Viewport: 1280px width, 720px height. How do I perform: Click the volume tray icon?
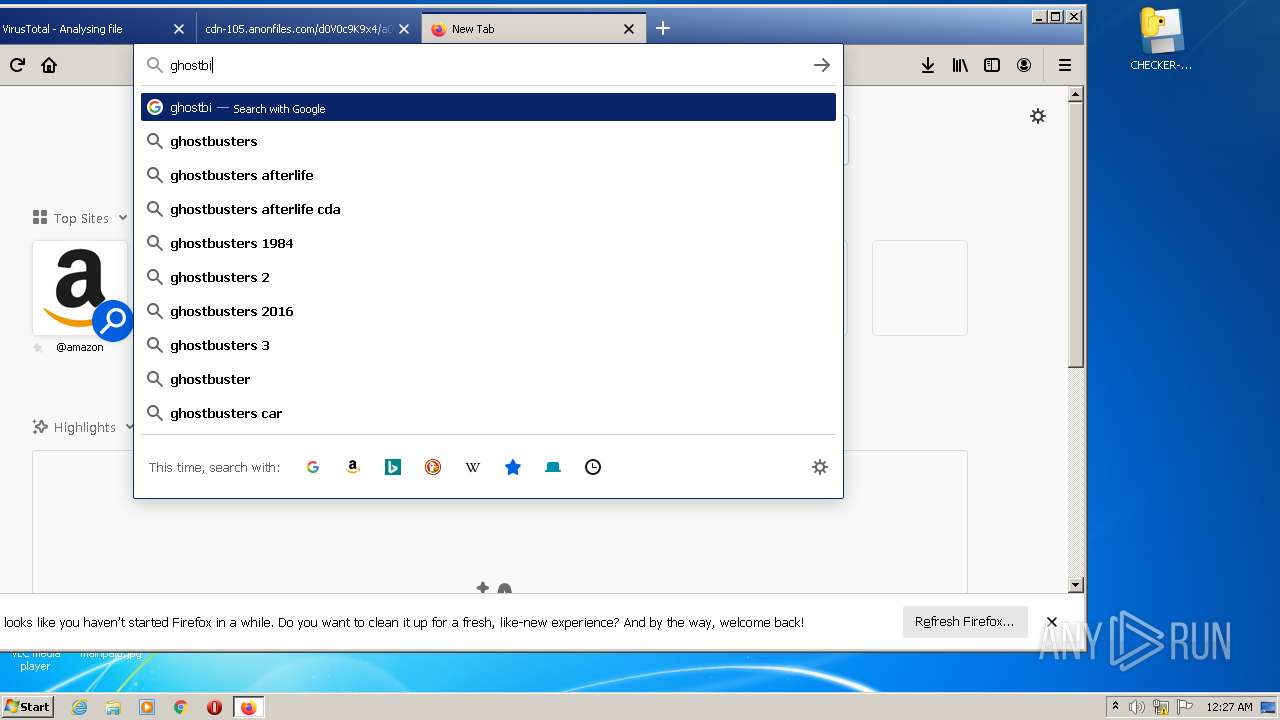click(x=1137, y=707)
